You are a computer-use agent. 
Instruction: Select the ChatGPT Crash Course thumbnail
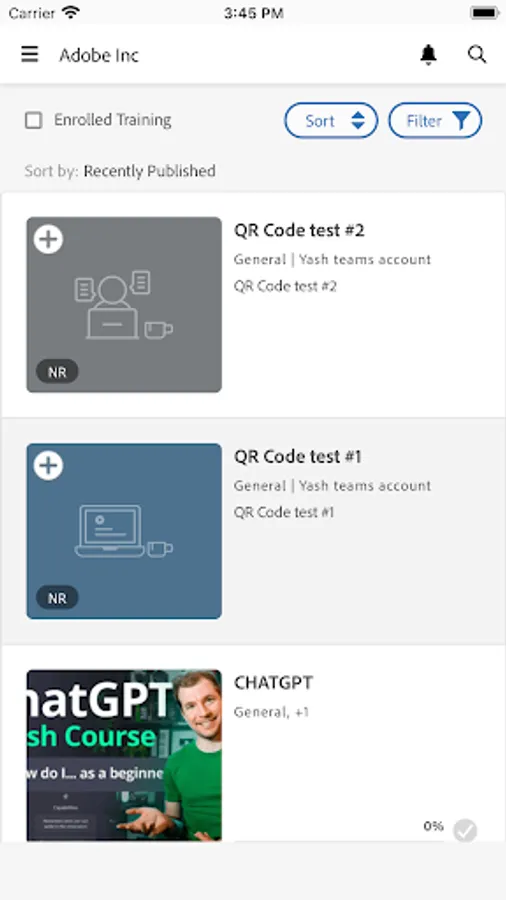pos(124,755)
